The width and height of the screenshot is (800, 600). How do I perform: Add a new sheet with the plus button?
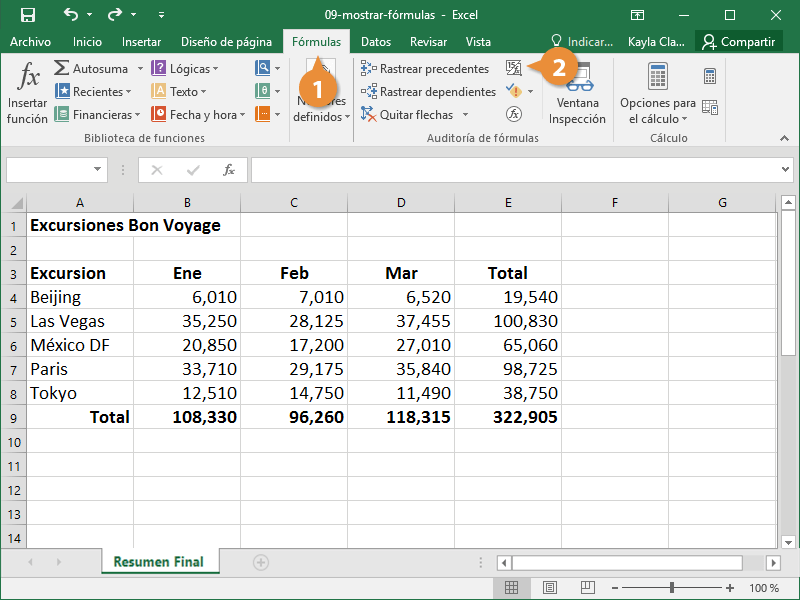point(261,563)
